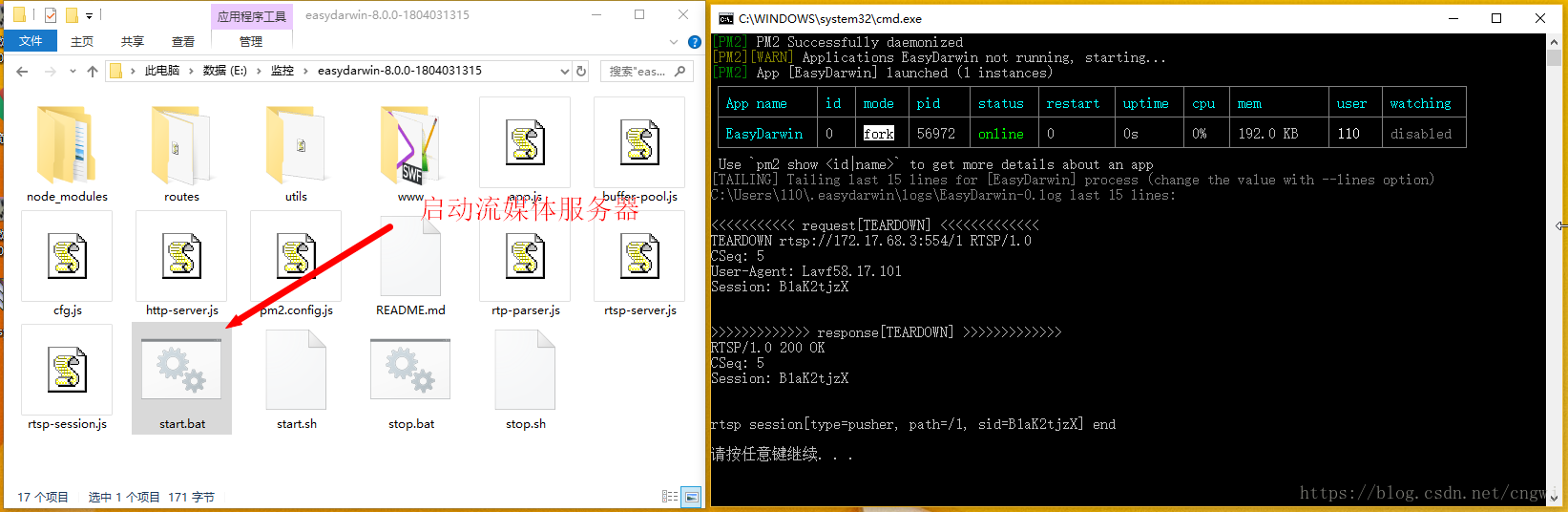
Task: Switch to details view layout
Action: click(x=670, y=497)
